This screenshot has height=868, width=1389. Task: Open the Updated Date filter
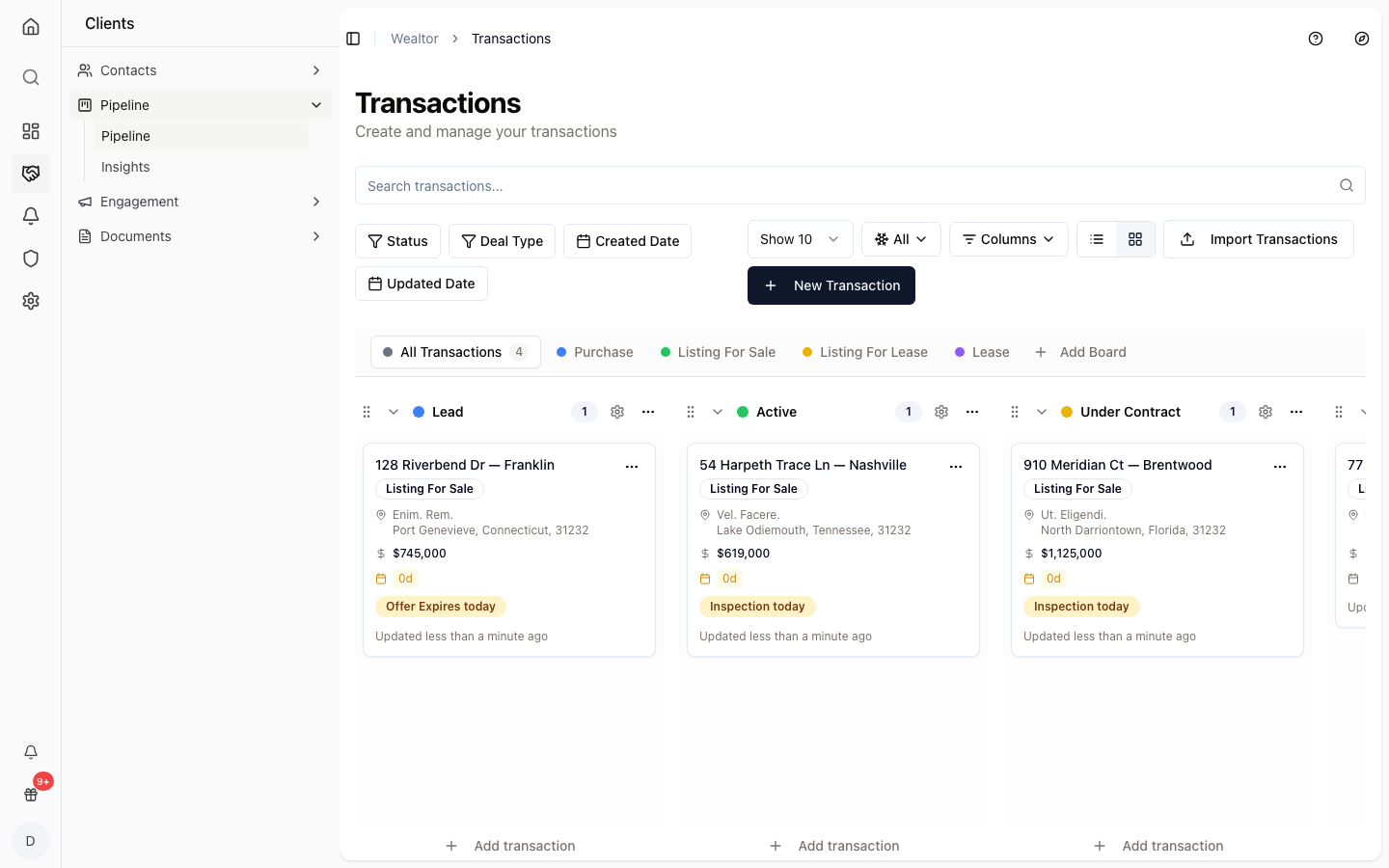[x=422, y=284]
